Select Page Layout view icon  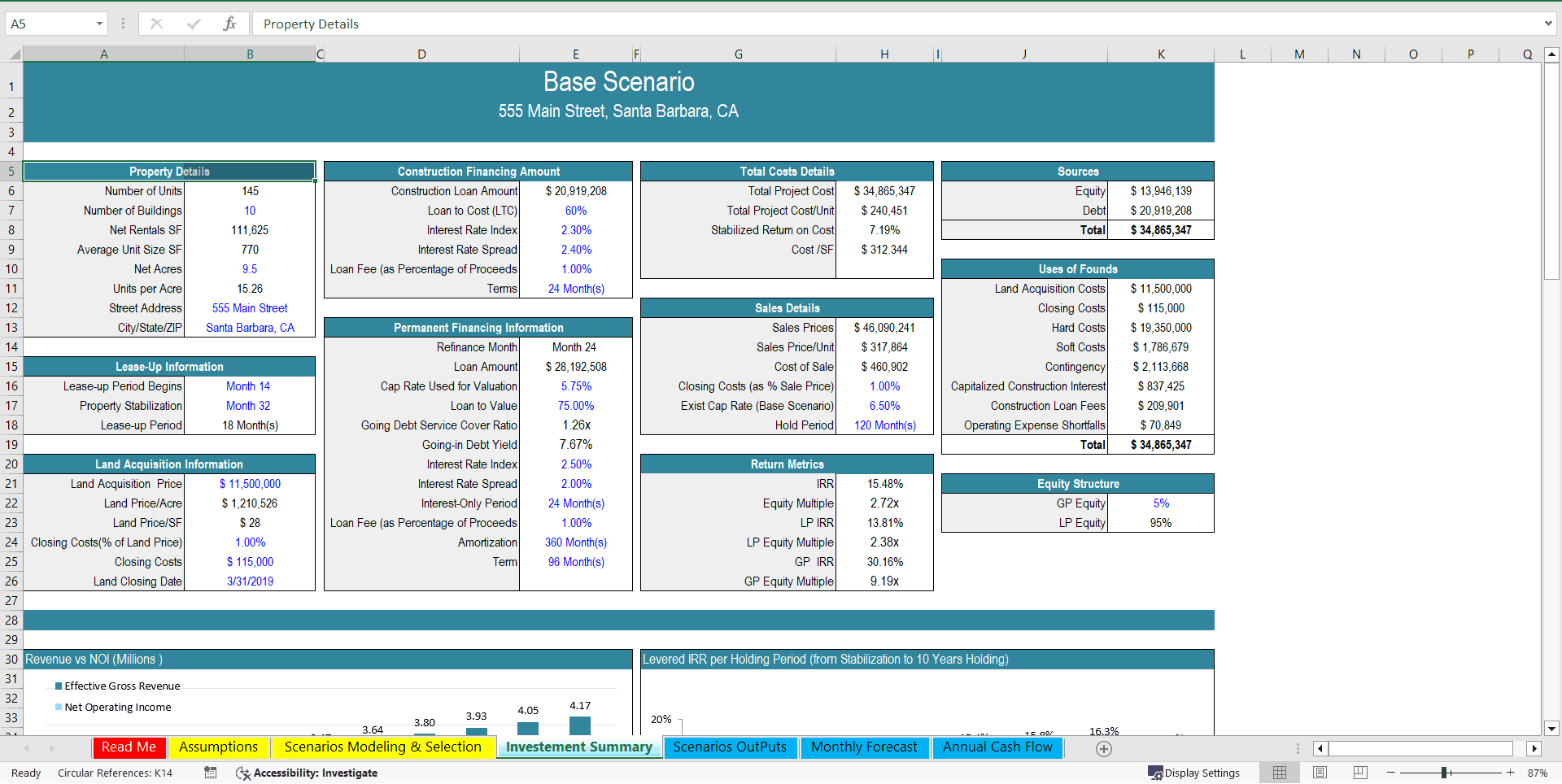coord(1320,773)
